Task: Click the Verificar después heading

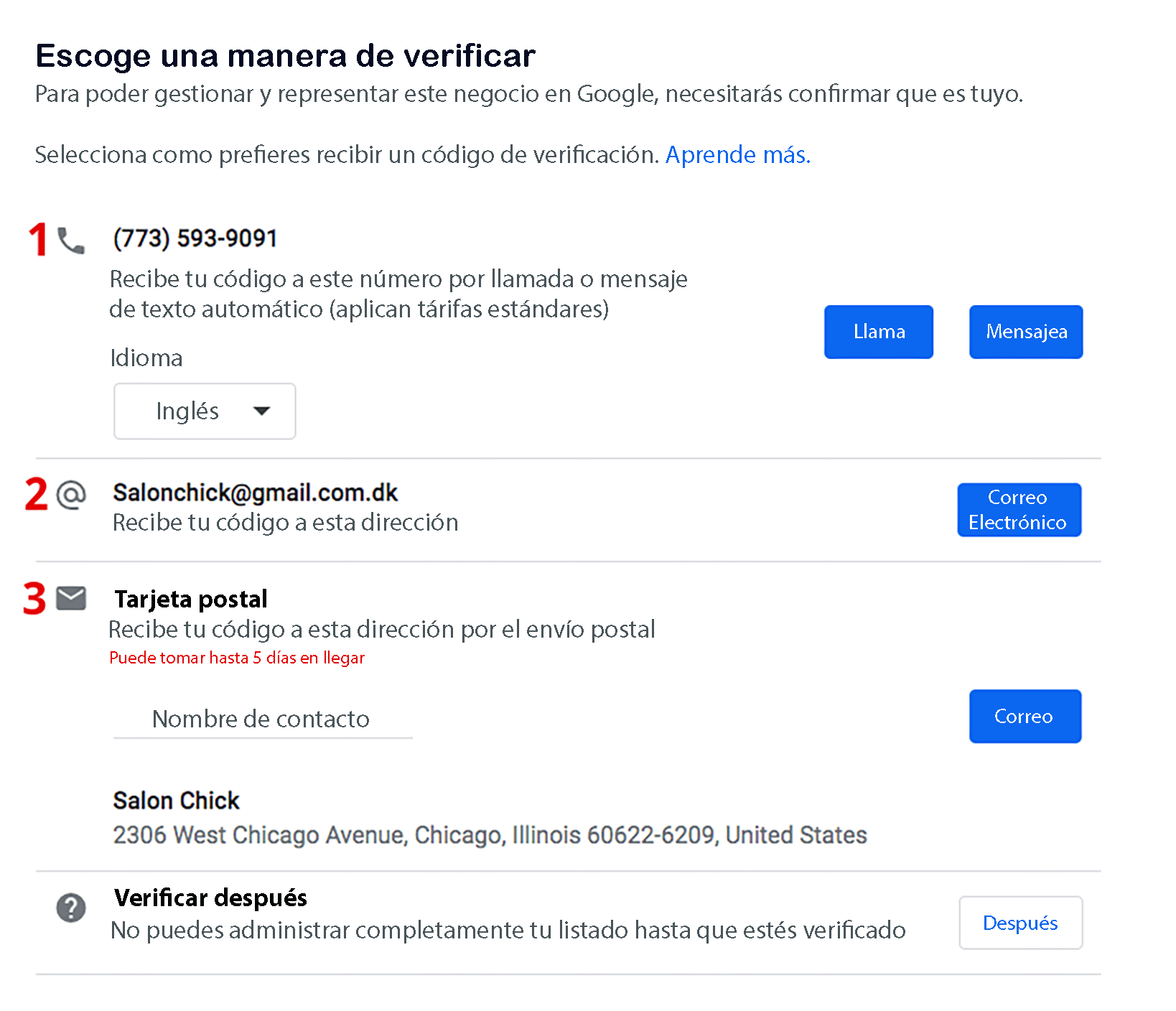Action: click(x=210, y=898)
